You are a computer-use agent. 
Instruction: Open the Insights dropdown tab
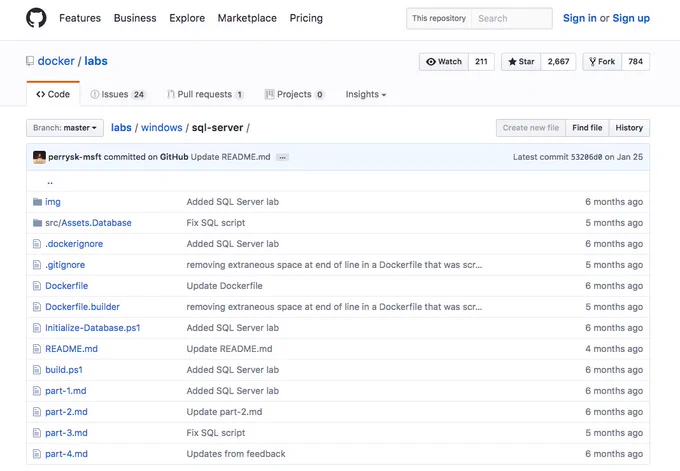pos(366,94)
